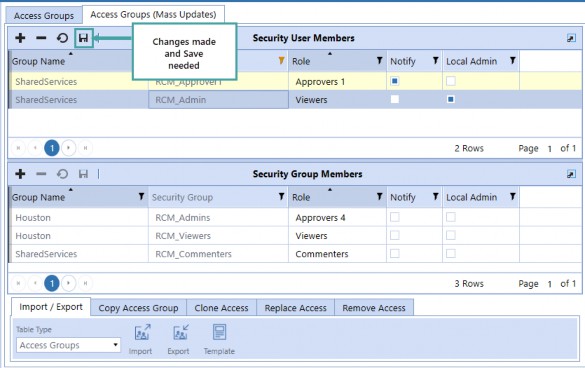Toggle Local Admin for RCM_Admin user row

click(451, 99)
